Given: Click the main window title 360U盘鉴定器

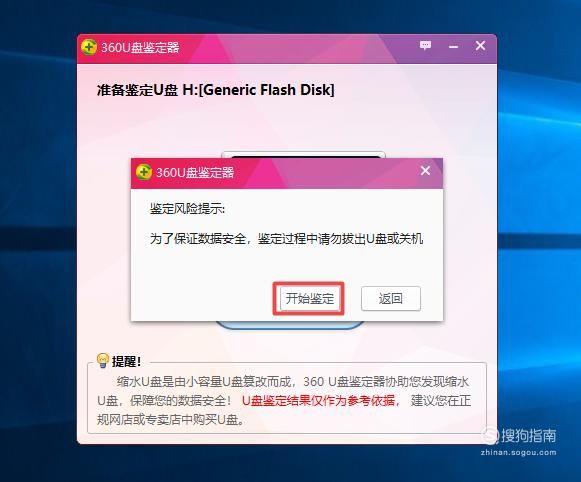Looking at the screenshot, I should (x=140, y=47).
